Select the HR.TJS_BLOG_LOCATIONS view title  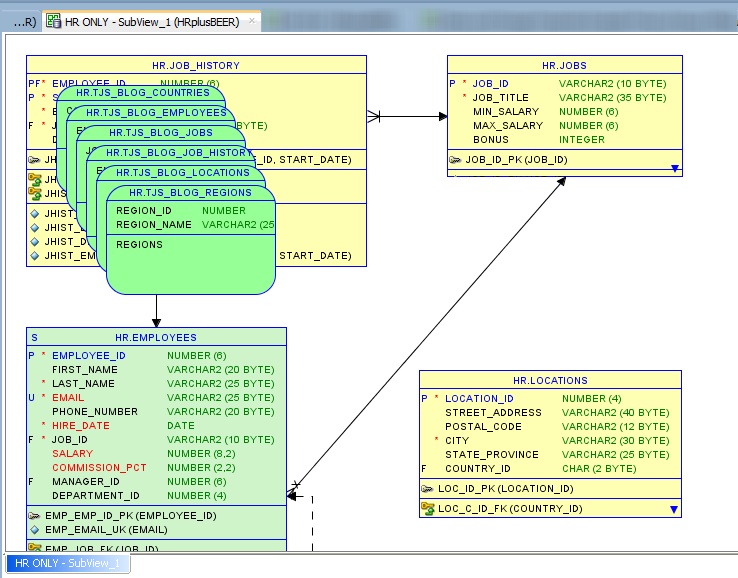point(183,173)
